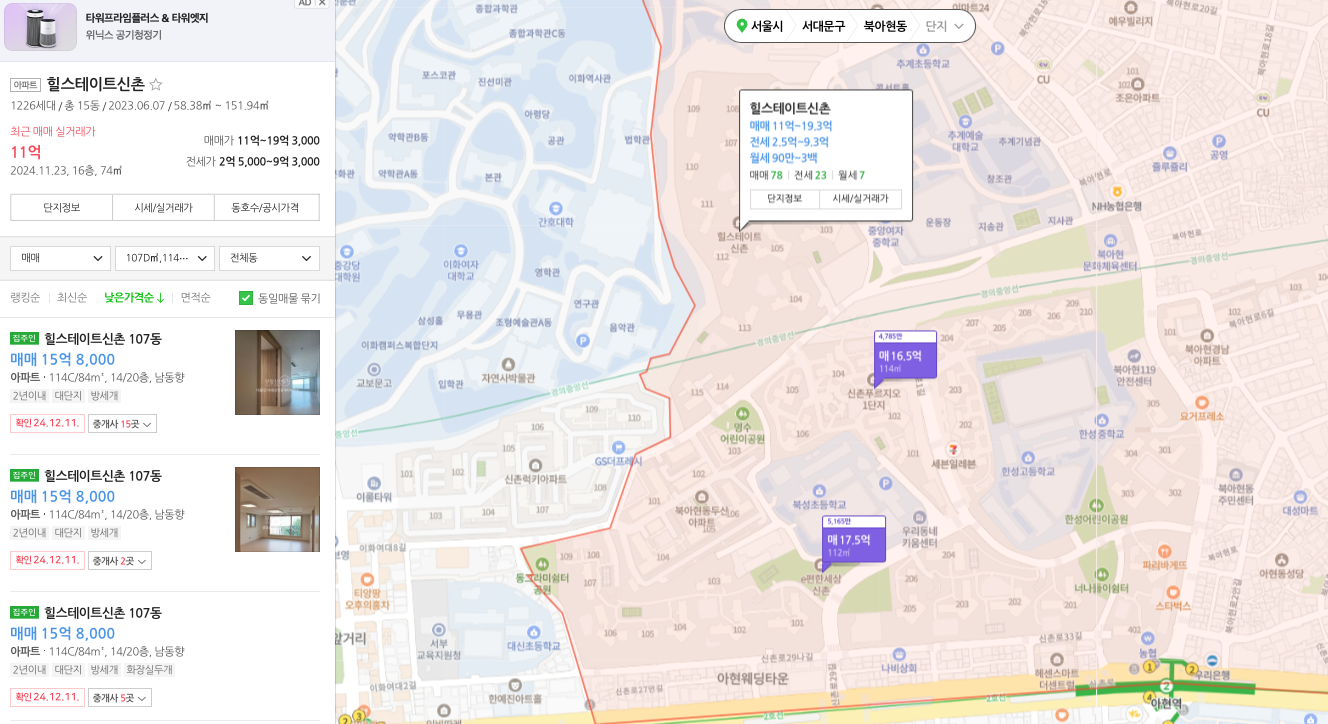The height and width of the screenshot is (724, 1328).
Task: Open the 단지정보 tab in sidebar
Action: click(x=61, y=207)
